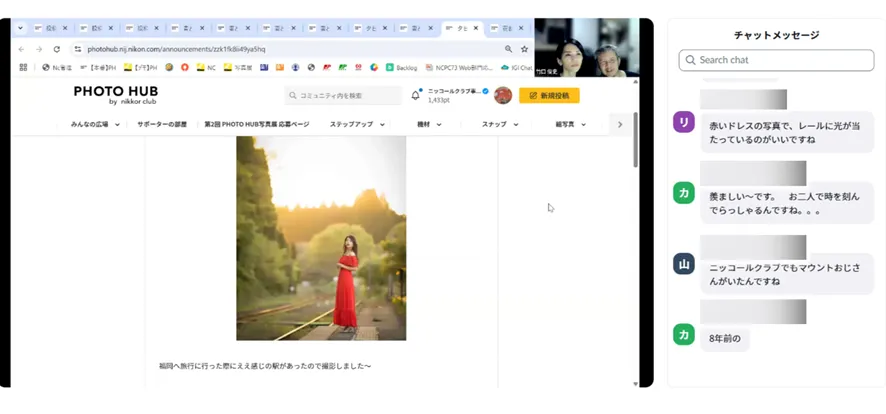Open the NCPC73 Web部門 bookmark
This screenshot has height=414, width=886.
coord(459,67)
